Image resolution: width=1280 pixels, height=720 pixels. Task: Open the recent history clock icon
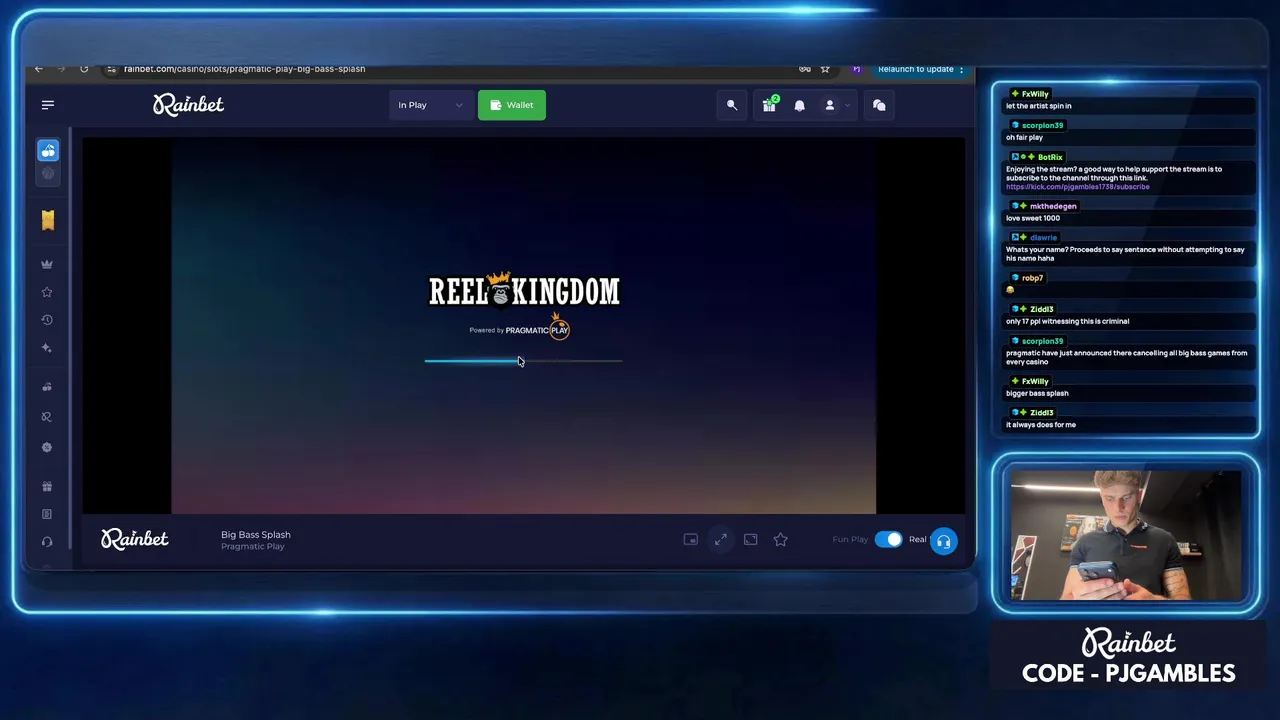[x=47, y=320]
